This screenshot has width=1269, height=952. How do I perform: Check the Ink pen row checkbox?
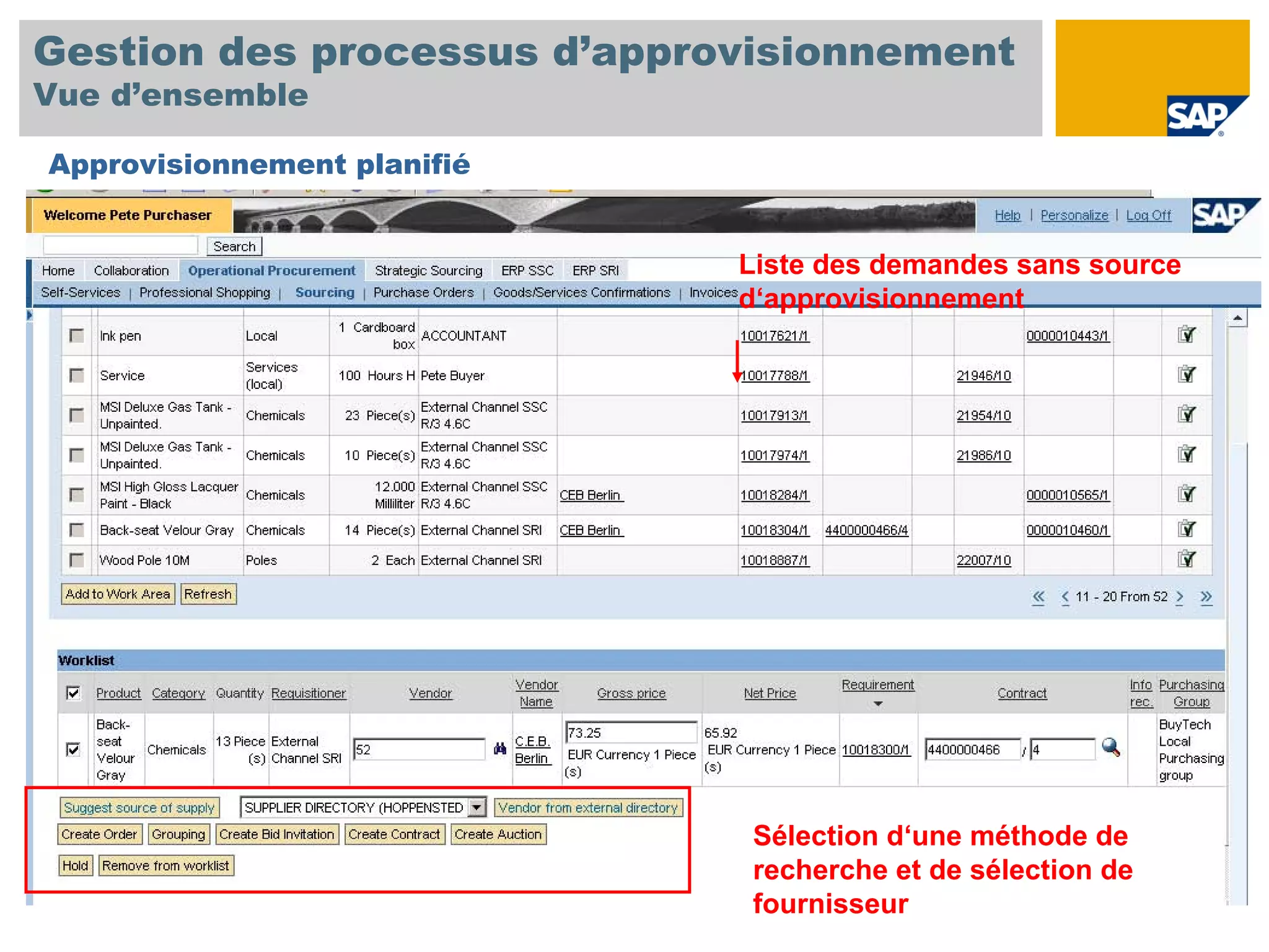coord(77,336)
